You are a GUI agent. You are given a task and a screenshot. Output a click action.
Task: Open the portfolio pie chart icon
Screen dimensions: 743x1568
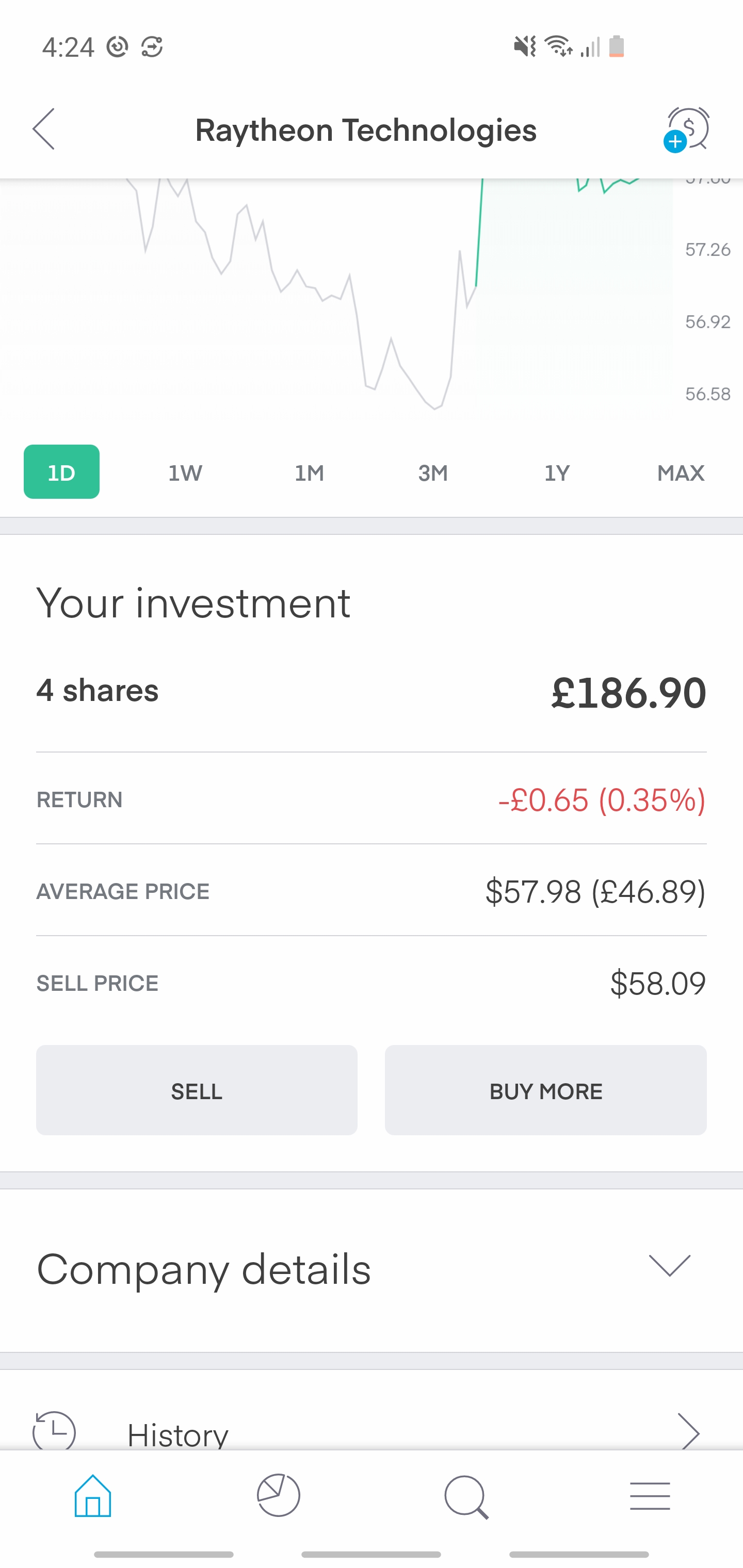click(x=278, y=1496)
